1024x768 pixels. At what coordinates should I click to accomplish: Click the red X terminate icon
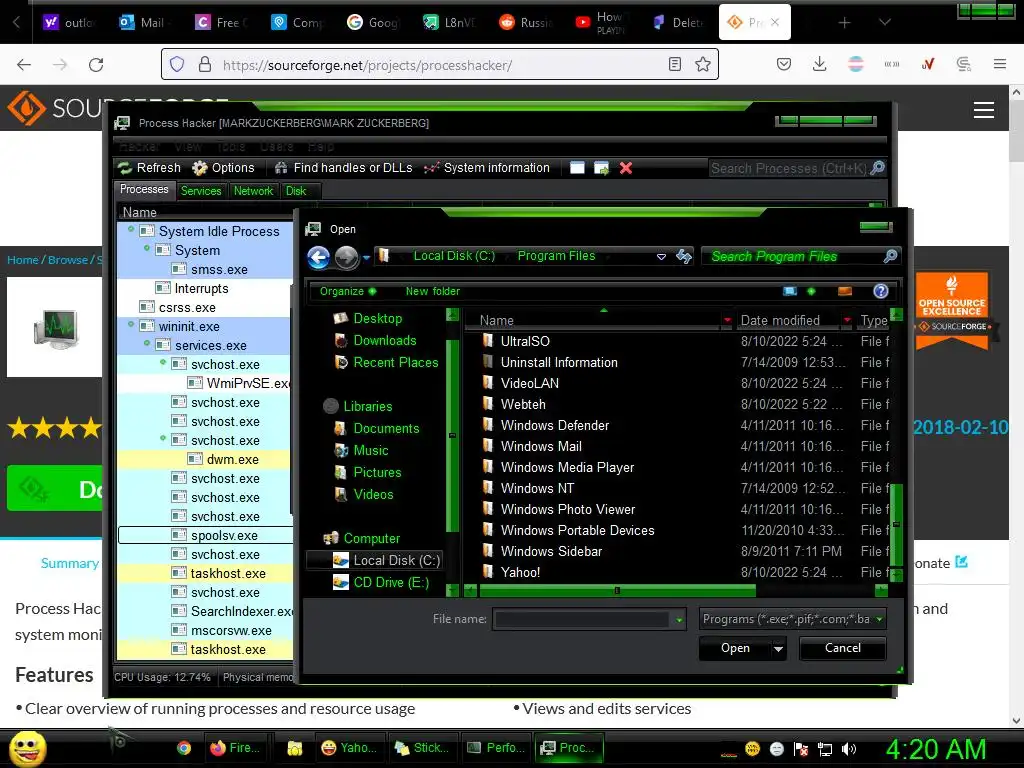626,168
